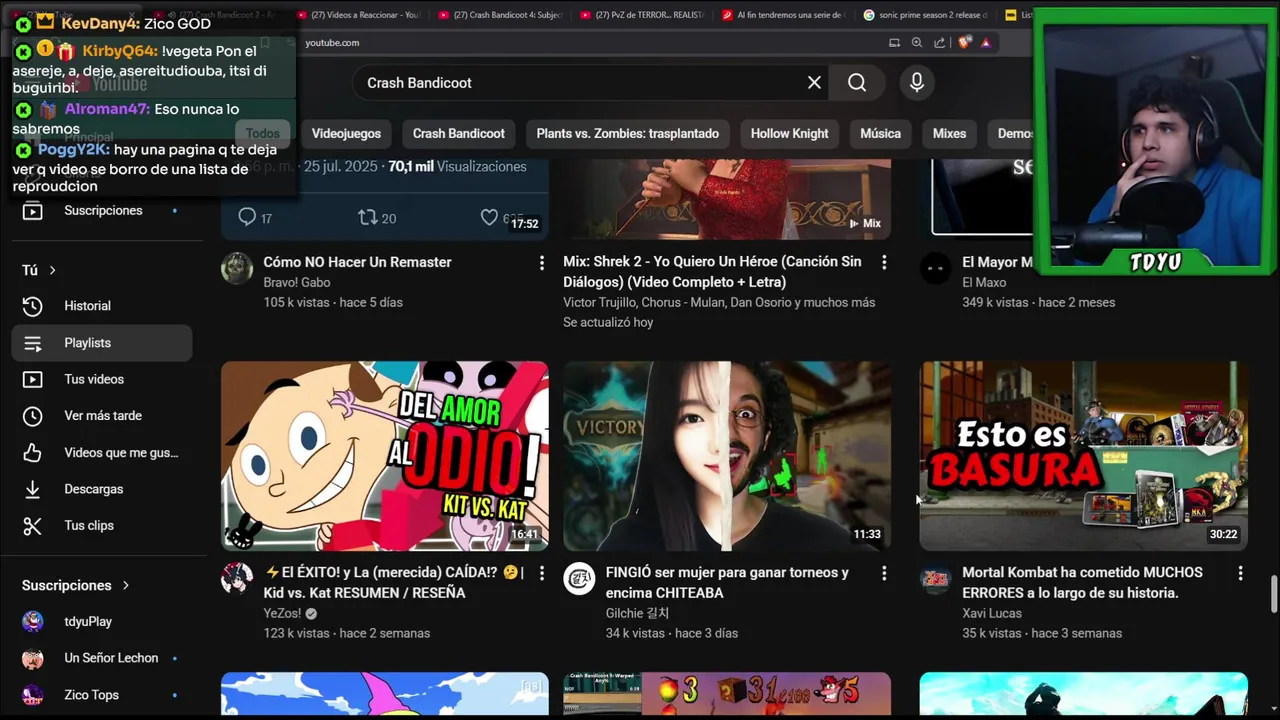Open the Un Señor Lechon channel subscription
The image size is (1280, 720).
101,658
